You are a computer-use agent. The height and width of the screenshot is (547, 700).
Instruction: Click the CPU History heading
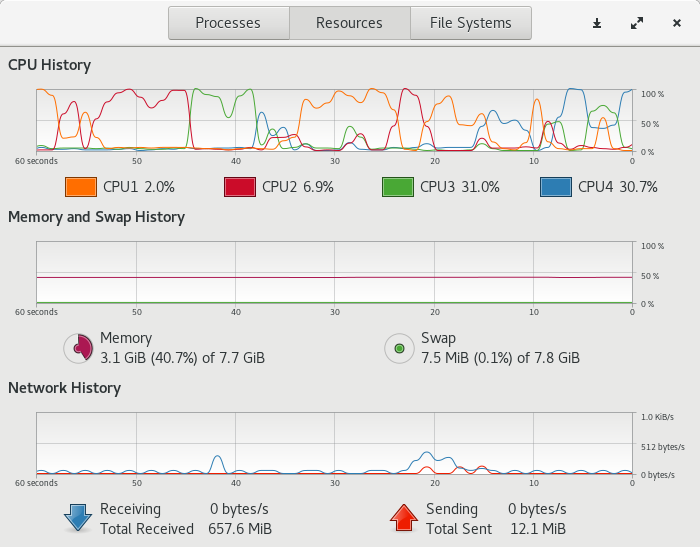[50, 65]
